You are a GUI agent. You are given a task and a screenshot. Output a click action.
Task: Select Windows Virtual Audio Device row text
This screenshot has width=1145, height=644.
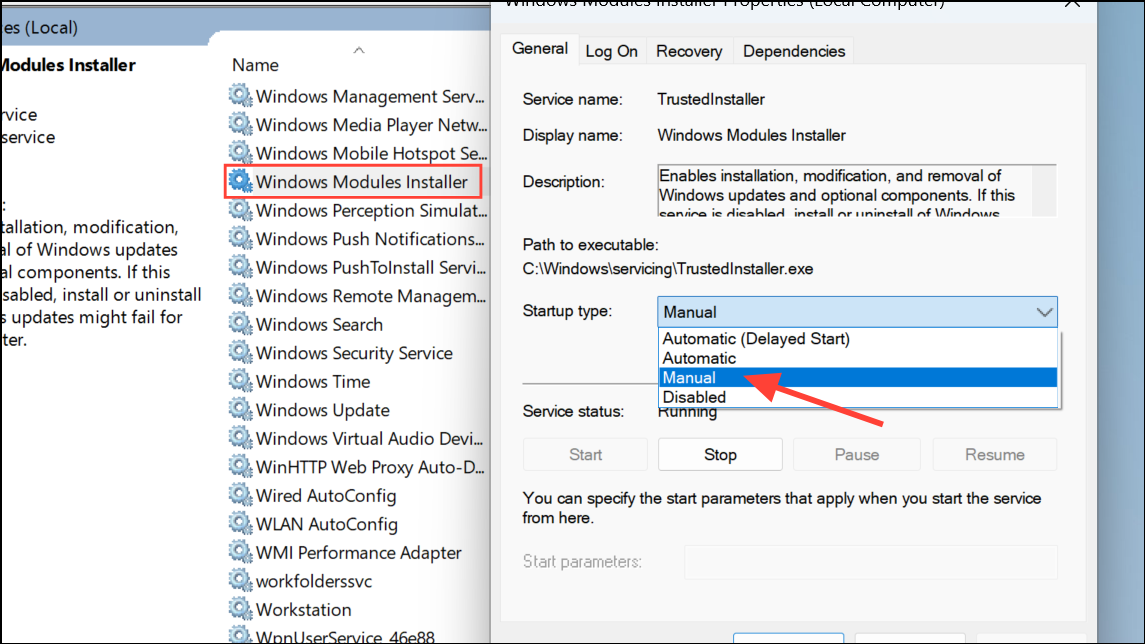[x=369, y=438]
